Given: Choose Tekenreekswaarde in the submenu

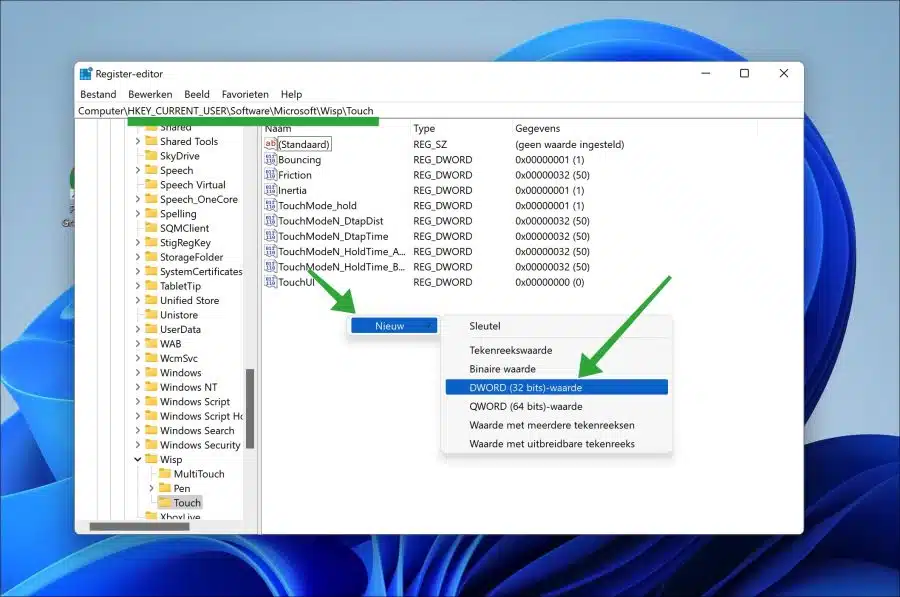Looking at the screenshot, I should click(x=511, y=350).
